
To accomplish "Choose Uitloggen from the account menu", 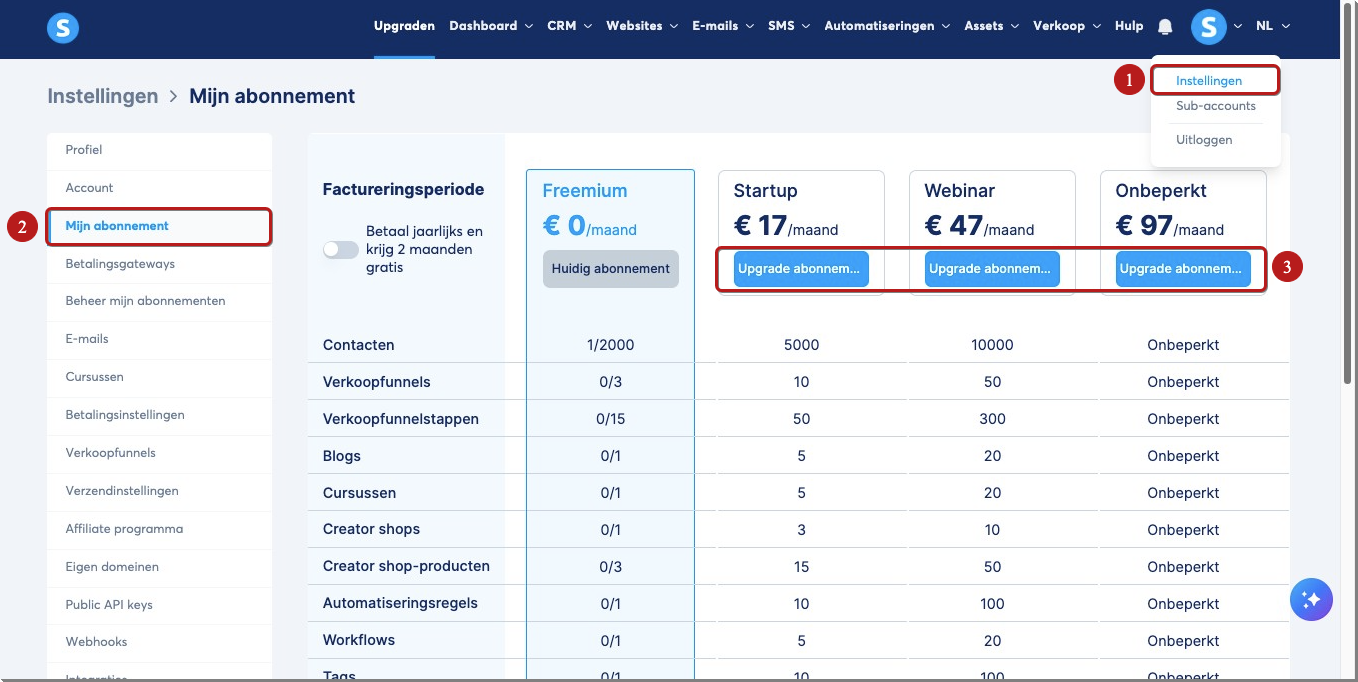I will coord(1204,140).
